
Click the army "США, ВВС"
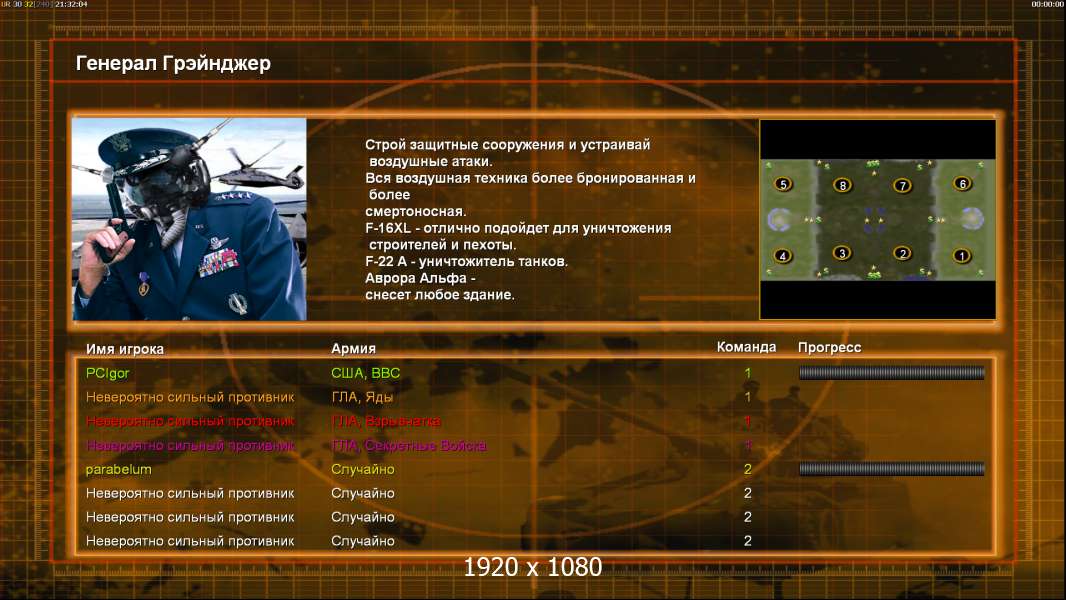[365, 373]
